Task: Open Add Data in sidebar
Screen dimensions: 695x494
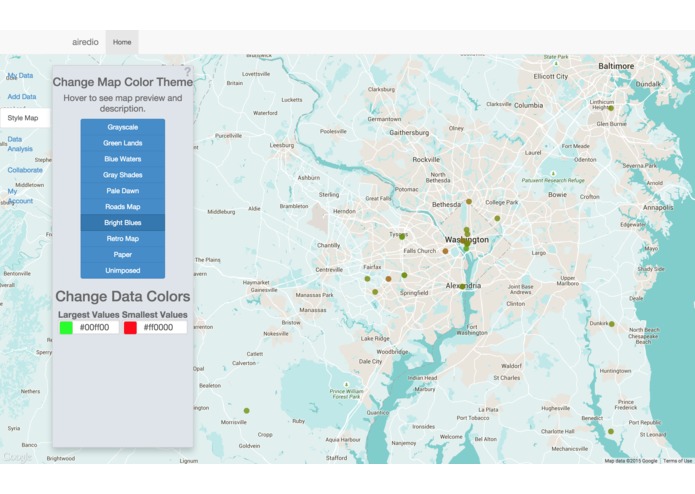Action: click(x=22, y=97)
